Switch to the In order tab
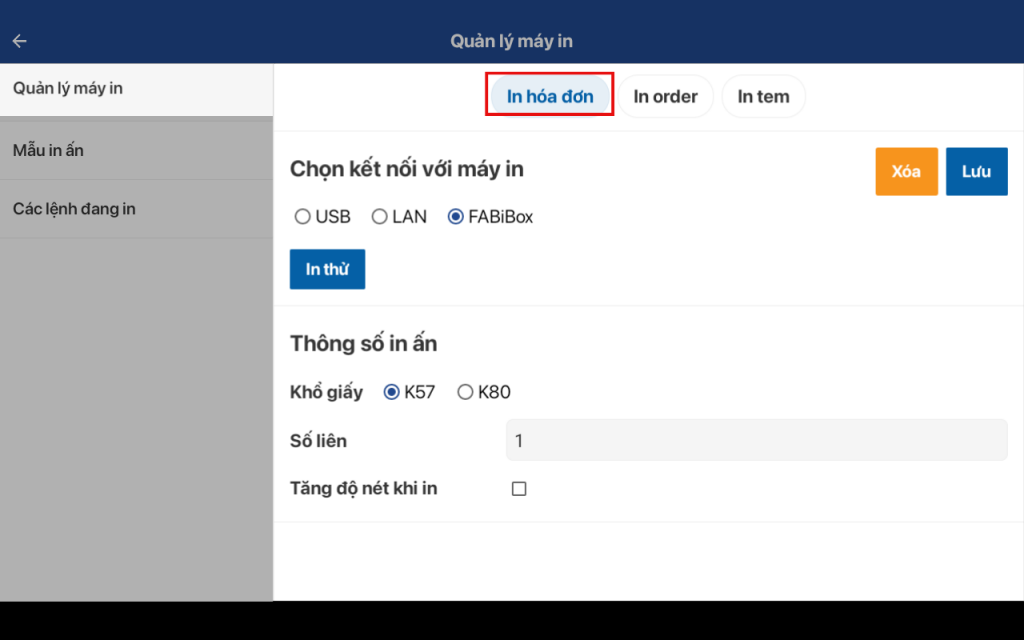Image resolution: width=1024 pixels, height=640 pixels. pos(665,97)
